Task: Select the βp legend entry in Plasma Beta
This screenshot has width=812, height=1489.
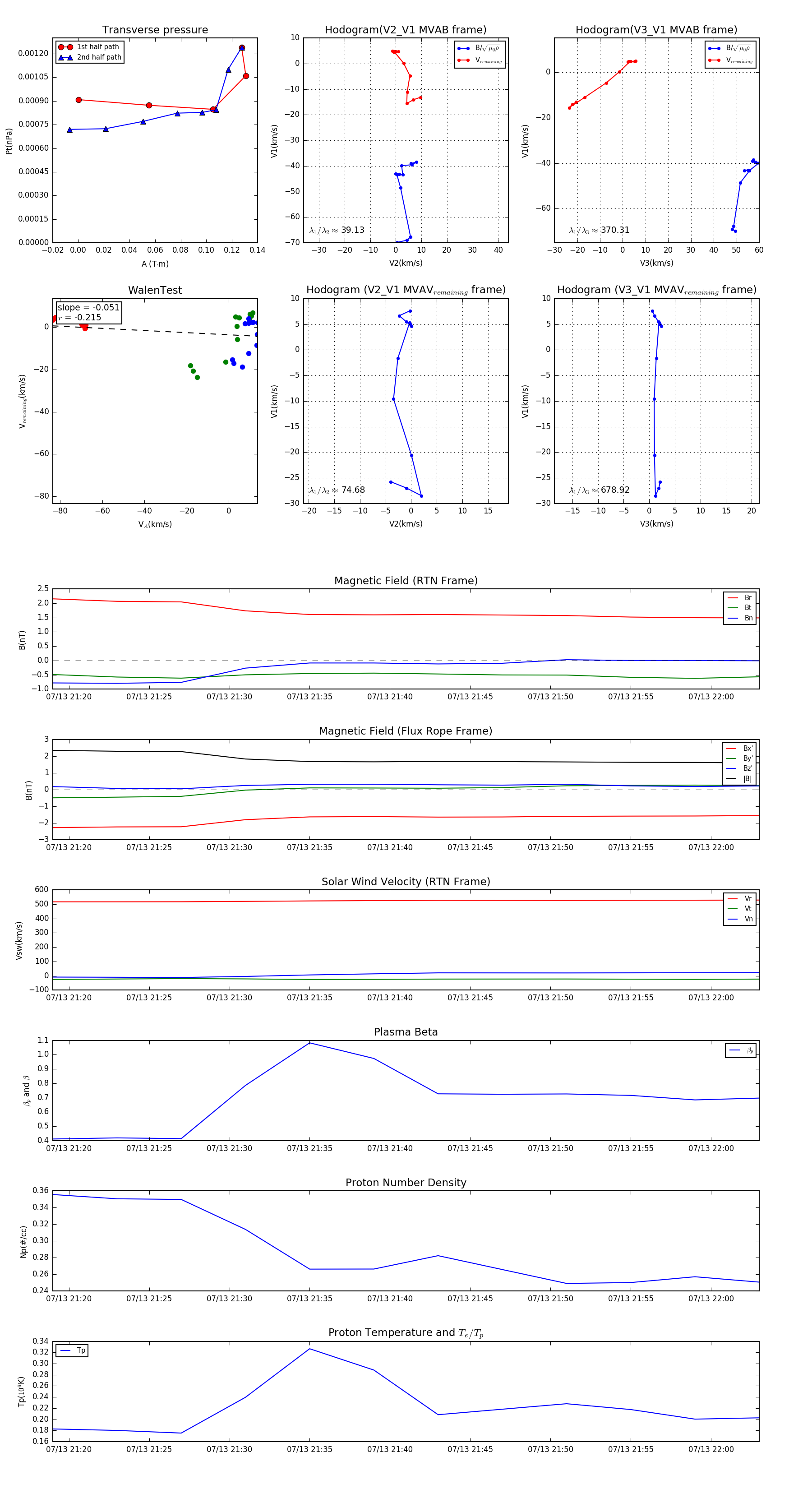Action: (741, 1051)
